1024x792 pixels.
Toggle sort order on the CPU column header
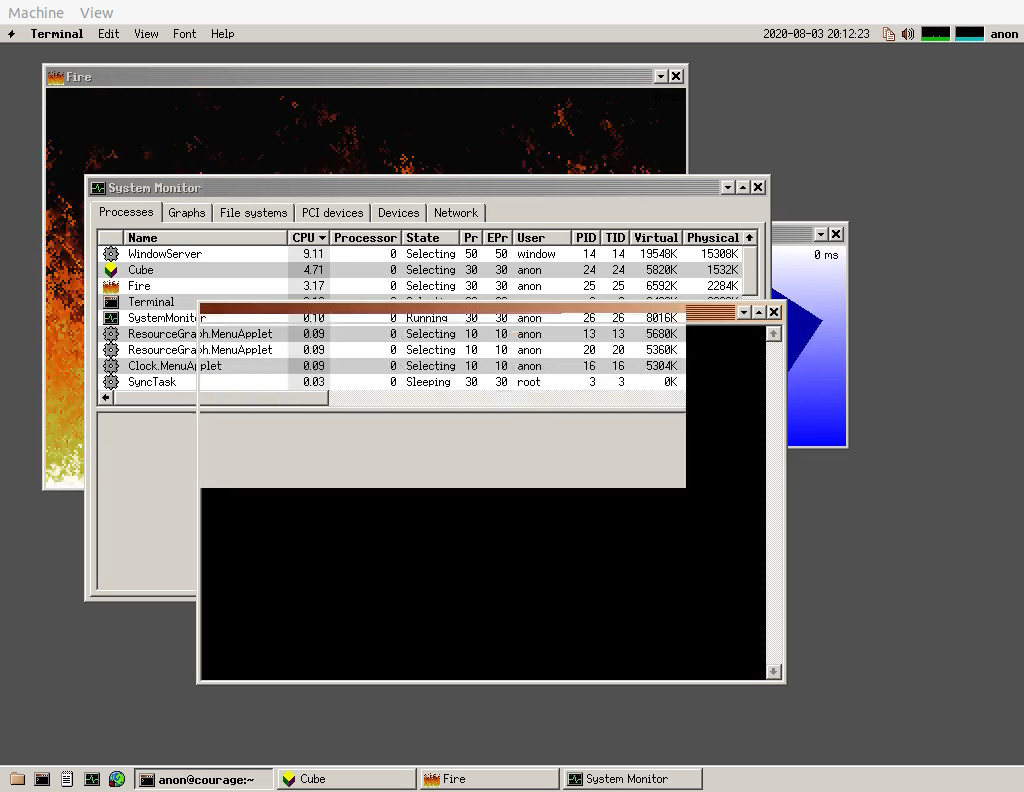(307, 237)
